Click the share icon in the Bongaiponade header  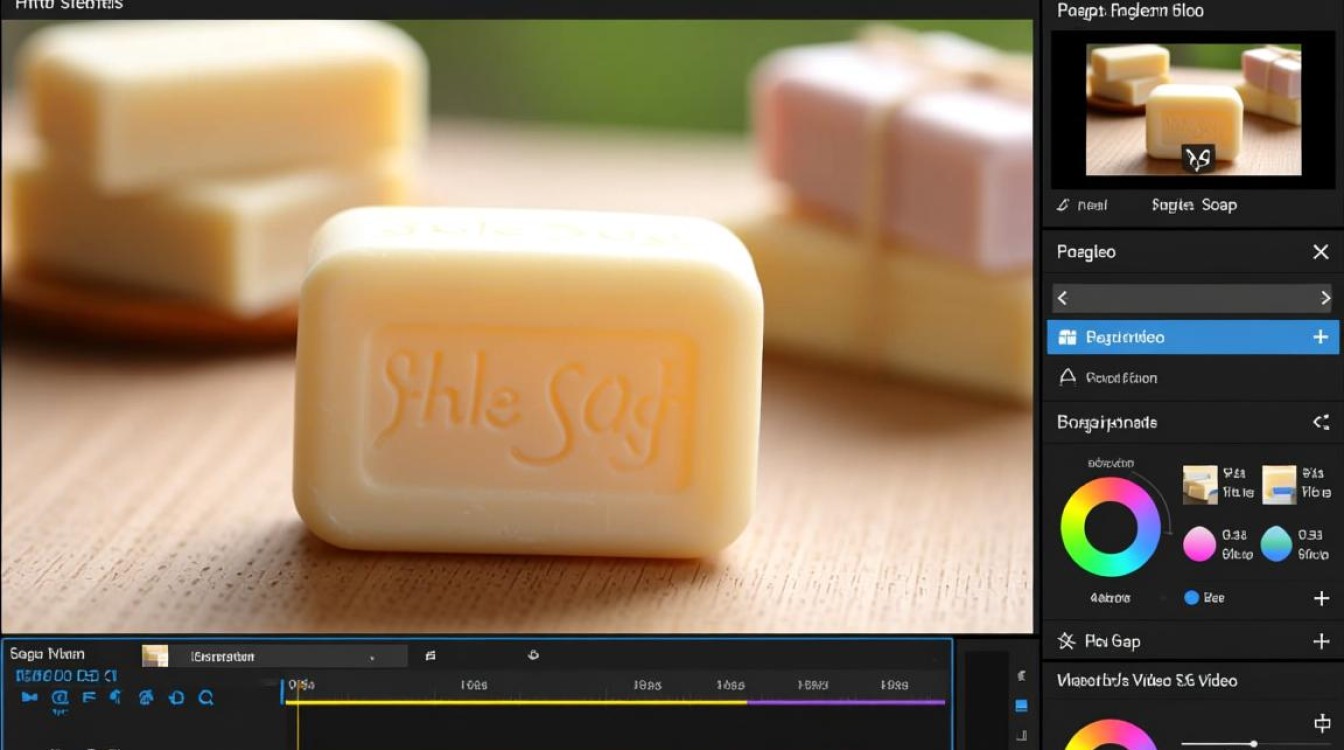coord(1321,423)
